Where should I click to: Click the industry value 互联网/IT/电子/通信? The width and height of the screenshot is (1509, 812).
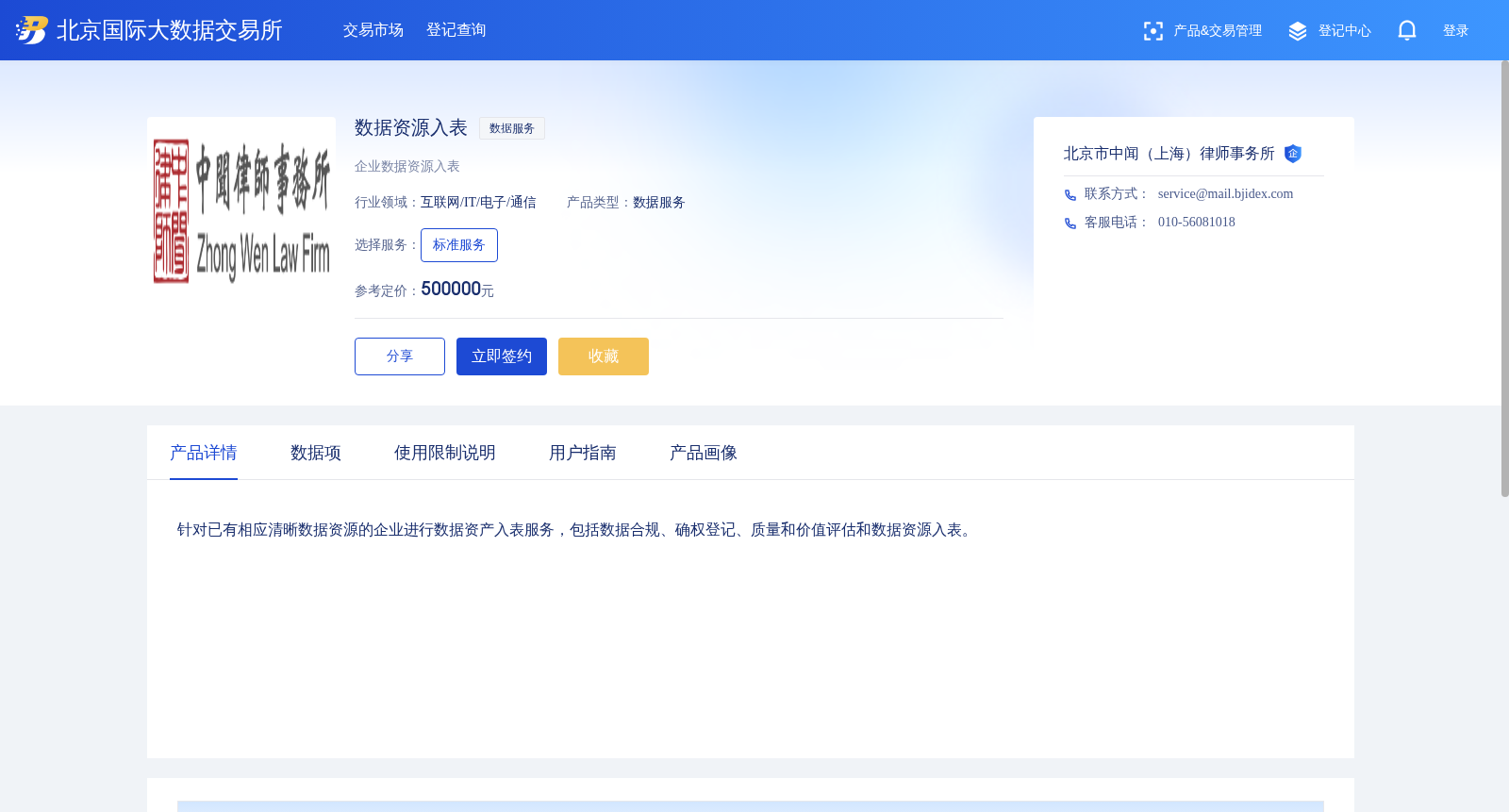pyautogui.click(x=478, y=203)
